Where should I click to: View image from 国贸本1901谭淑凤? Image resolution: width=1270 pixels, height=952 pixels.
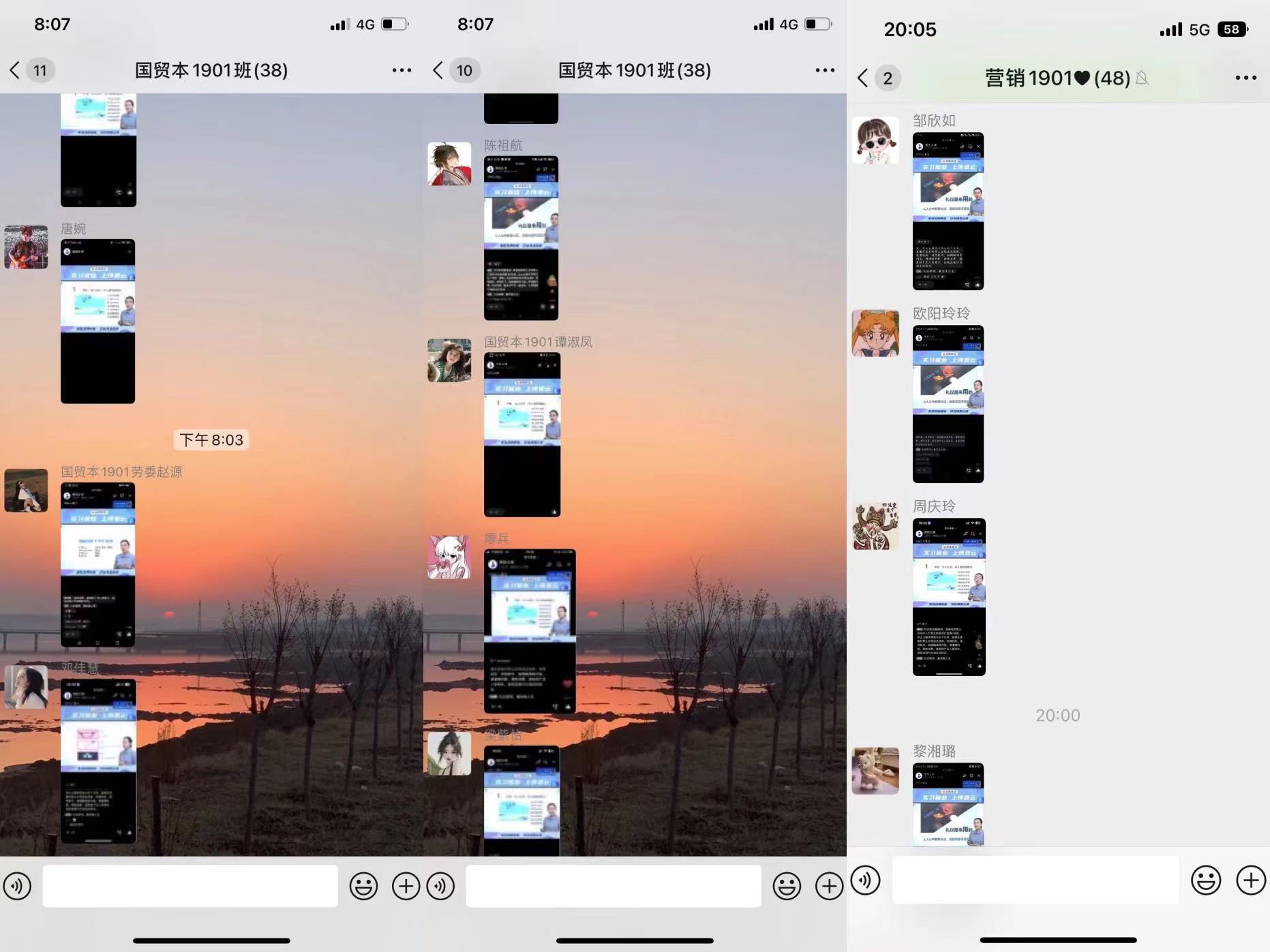tap(521, 435)
